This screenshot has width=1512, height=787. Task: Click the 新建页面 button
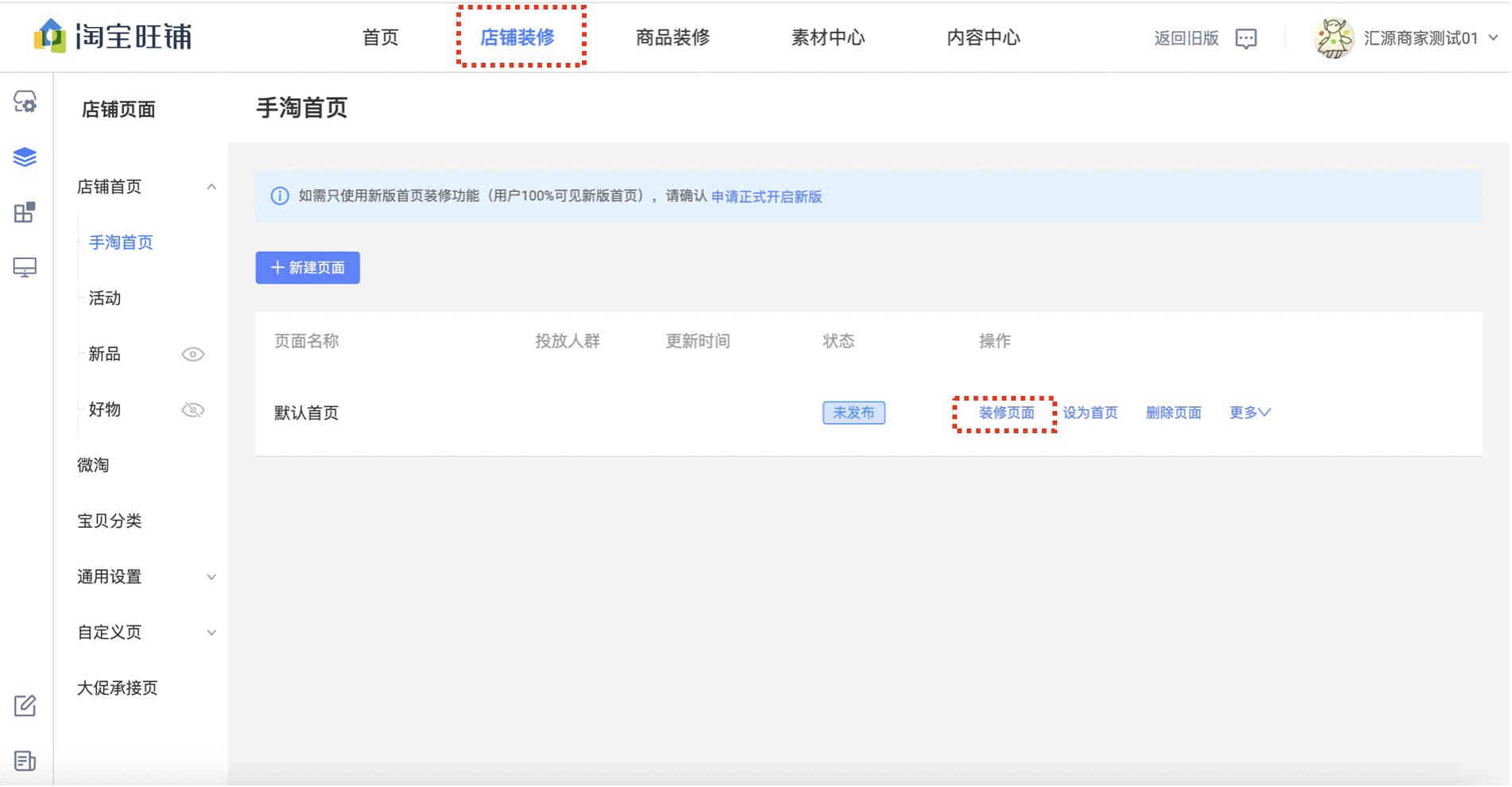pos(308,268)
